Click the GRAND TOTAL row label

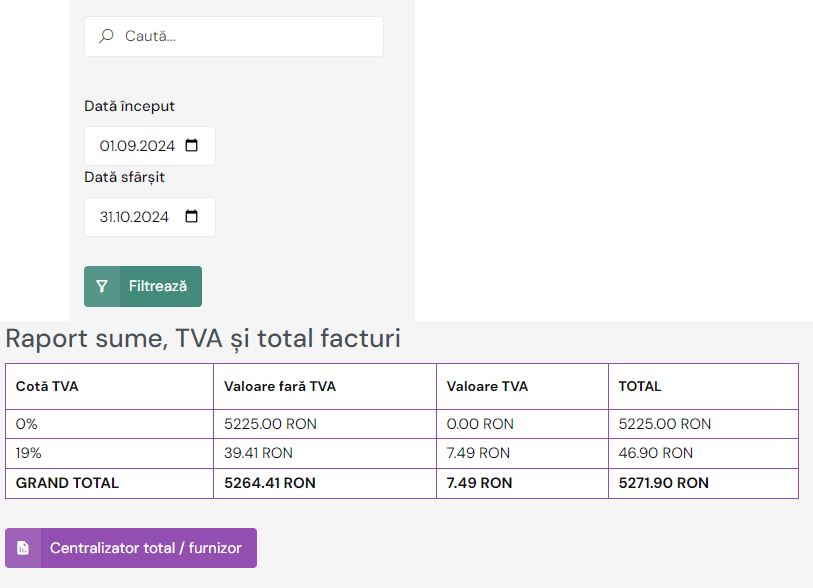(x=67, y=483)
